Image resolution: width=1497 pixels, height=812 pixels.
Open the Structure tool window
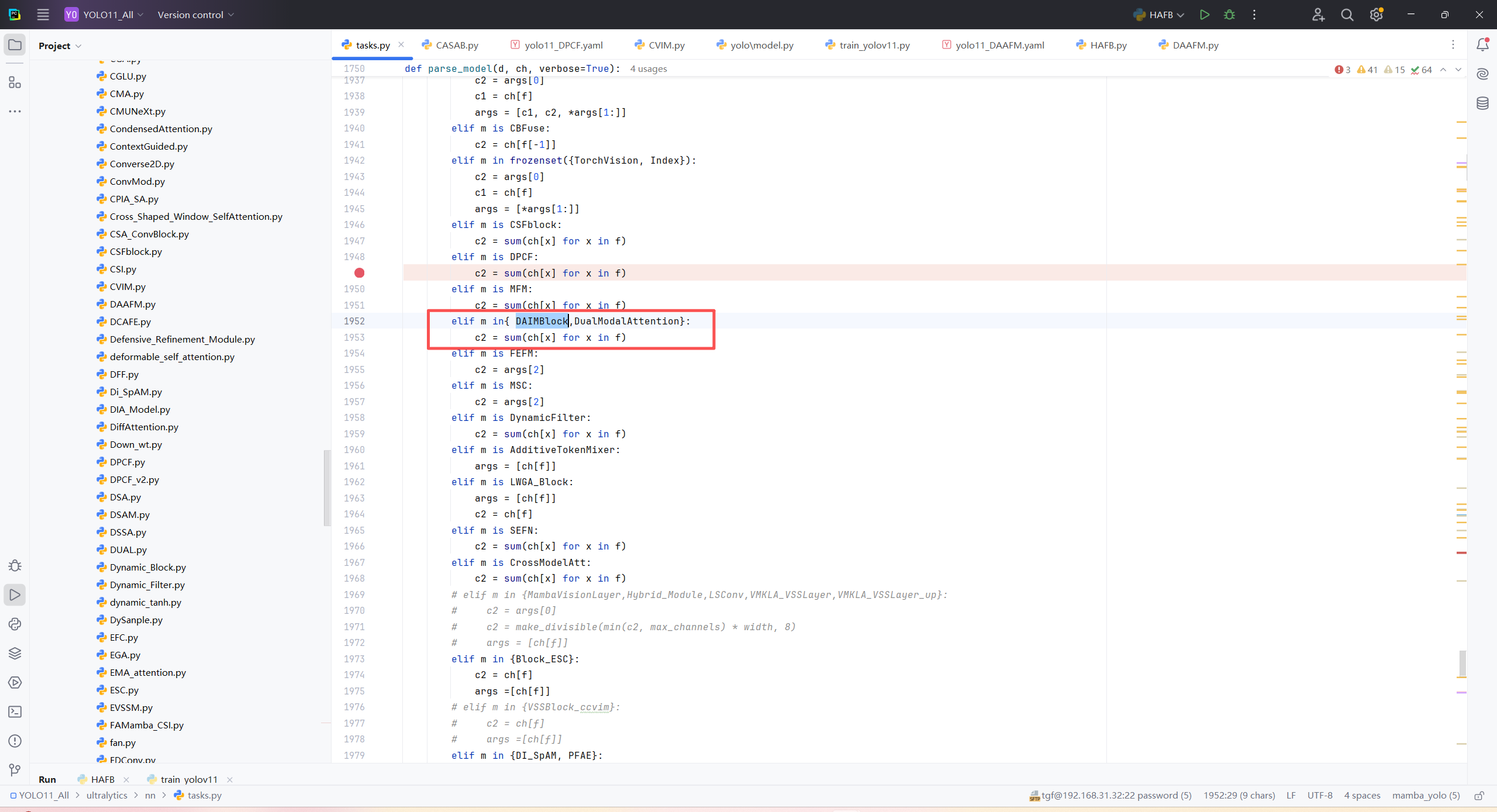pos(15,82)
